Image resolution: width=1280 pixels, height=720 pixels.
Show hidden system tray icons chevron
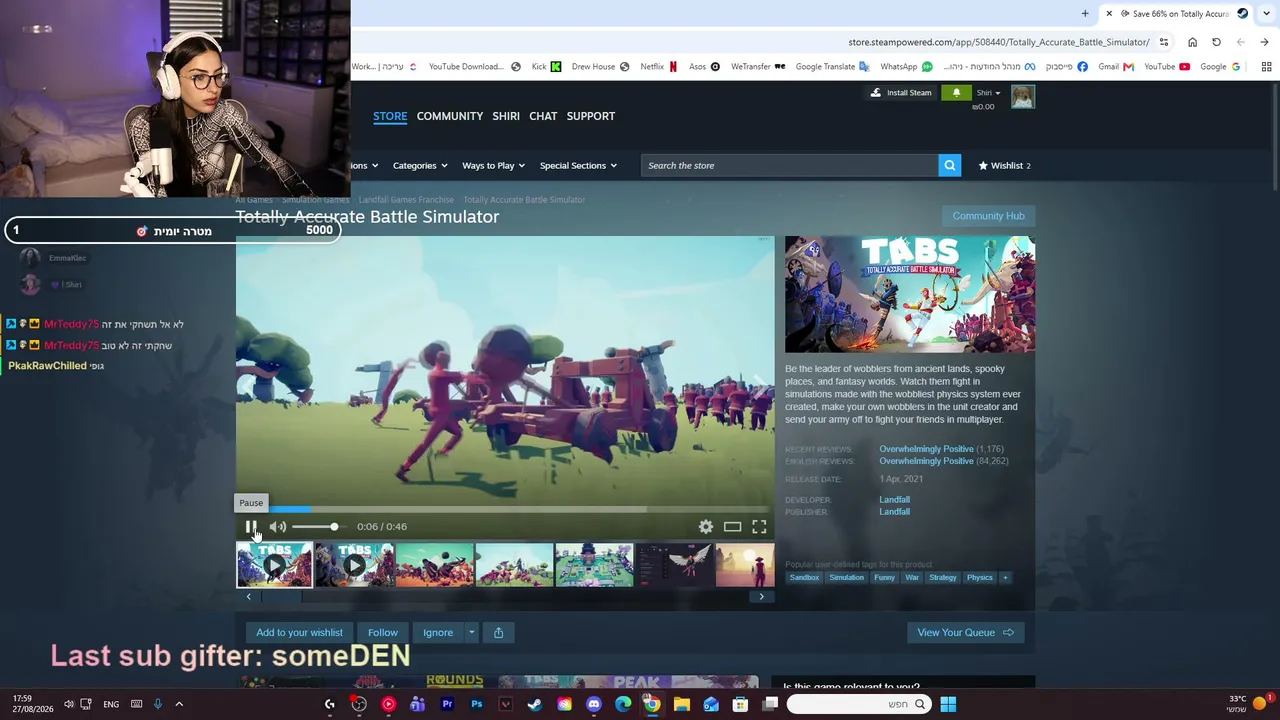pyautogui.click(x=179, y=704)
